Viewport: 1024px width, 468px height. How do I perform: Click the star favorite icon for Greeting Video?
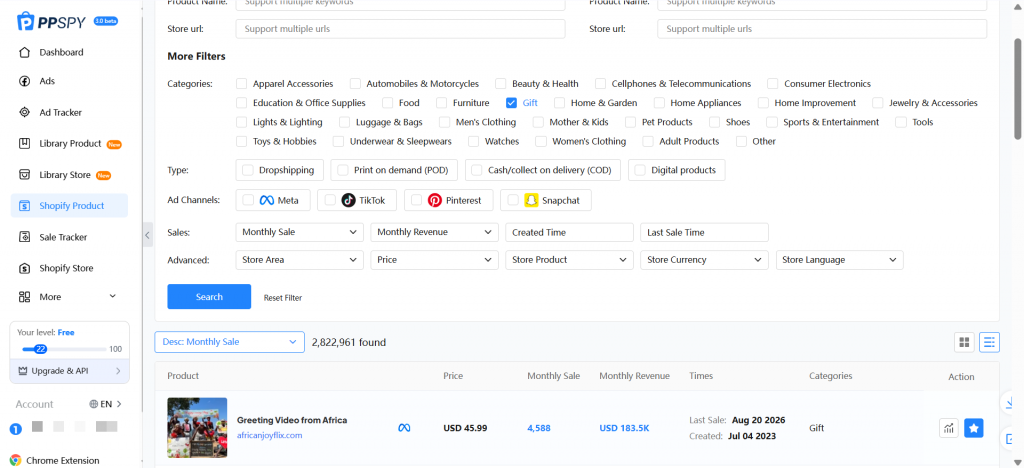click(974, 428)
